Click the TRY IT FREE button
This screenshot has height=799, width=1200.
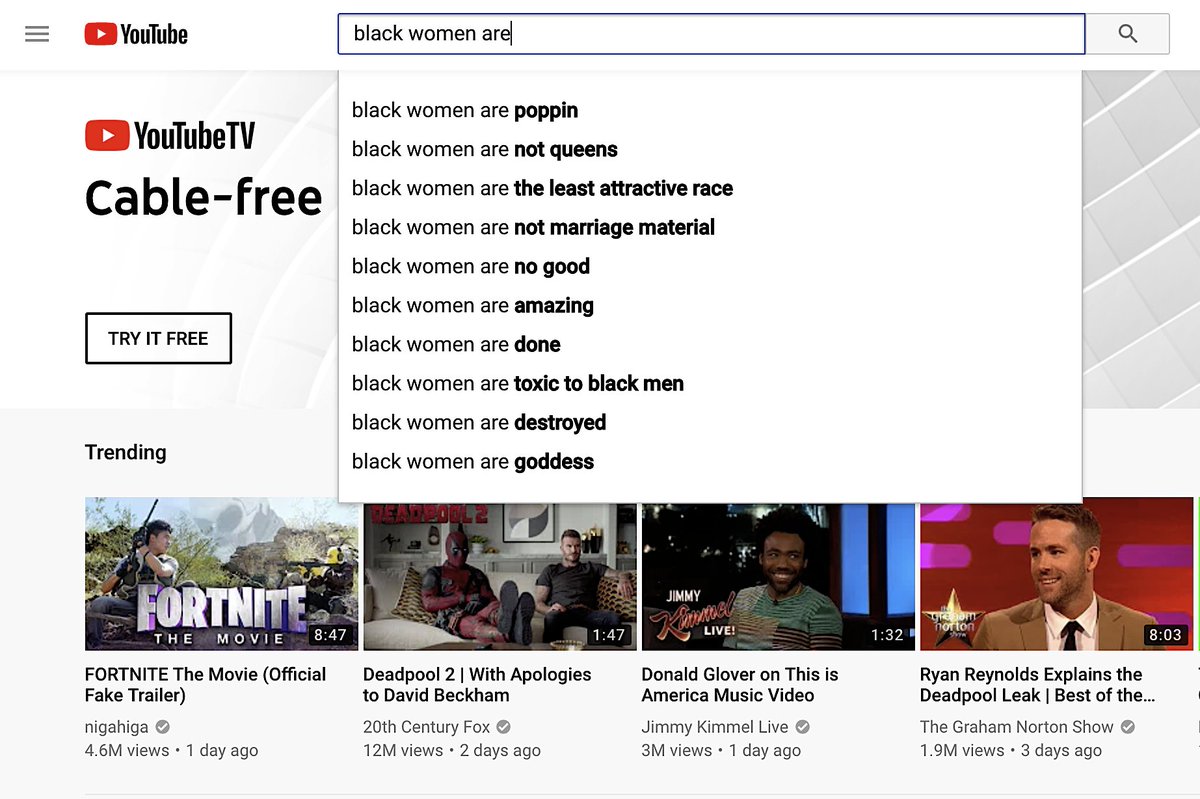click(158, 338)
